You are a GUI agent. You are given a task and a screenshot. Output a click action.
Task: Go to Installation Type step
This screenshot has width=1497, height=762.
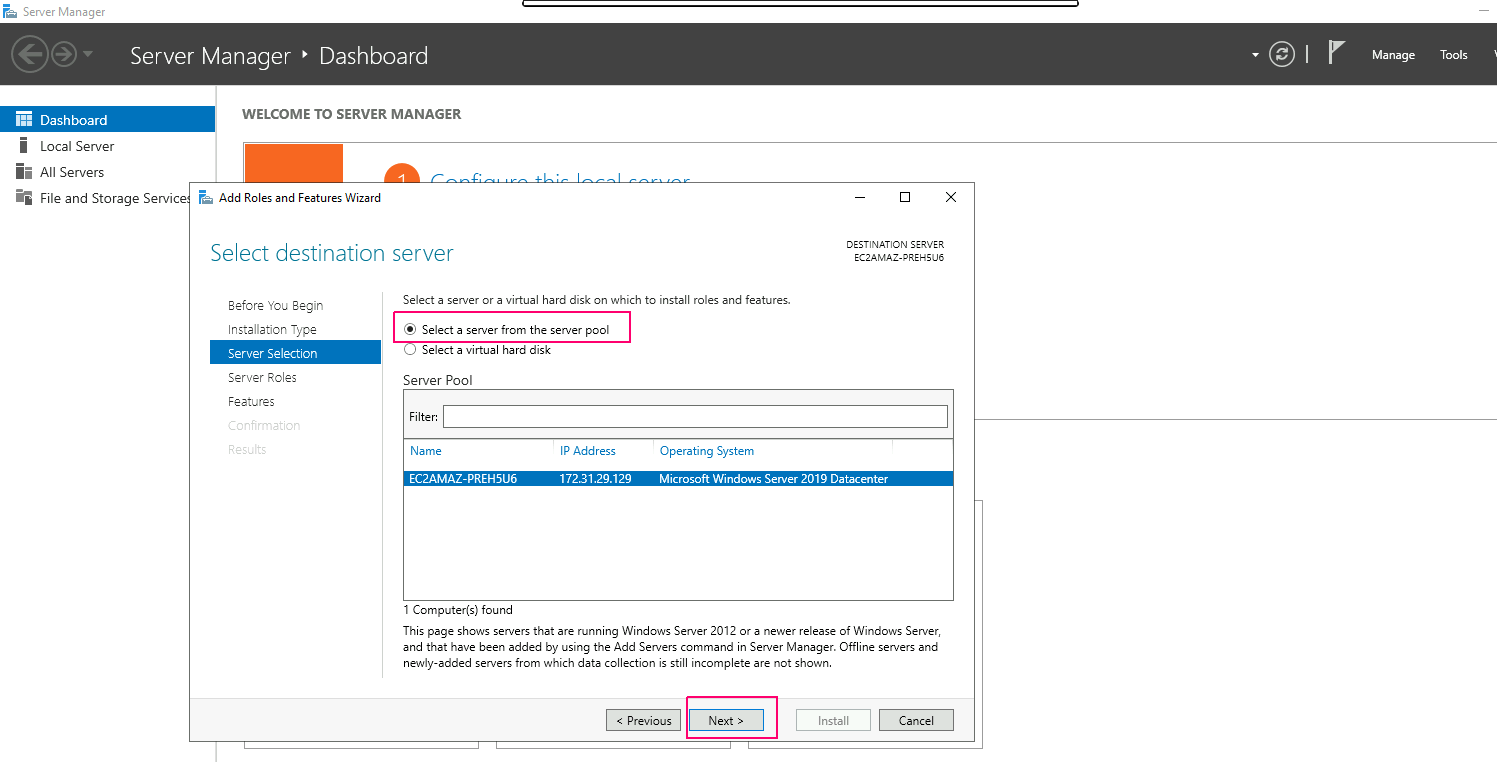pos(272,330)
